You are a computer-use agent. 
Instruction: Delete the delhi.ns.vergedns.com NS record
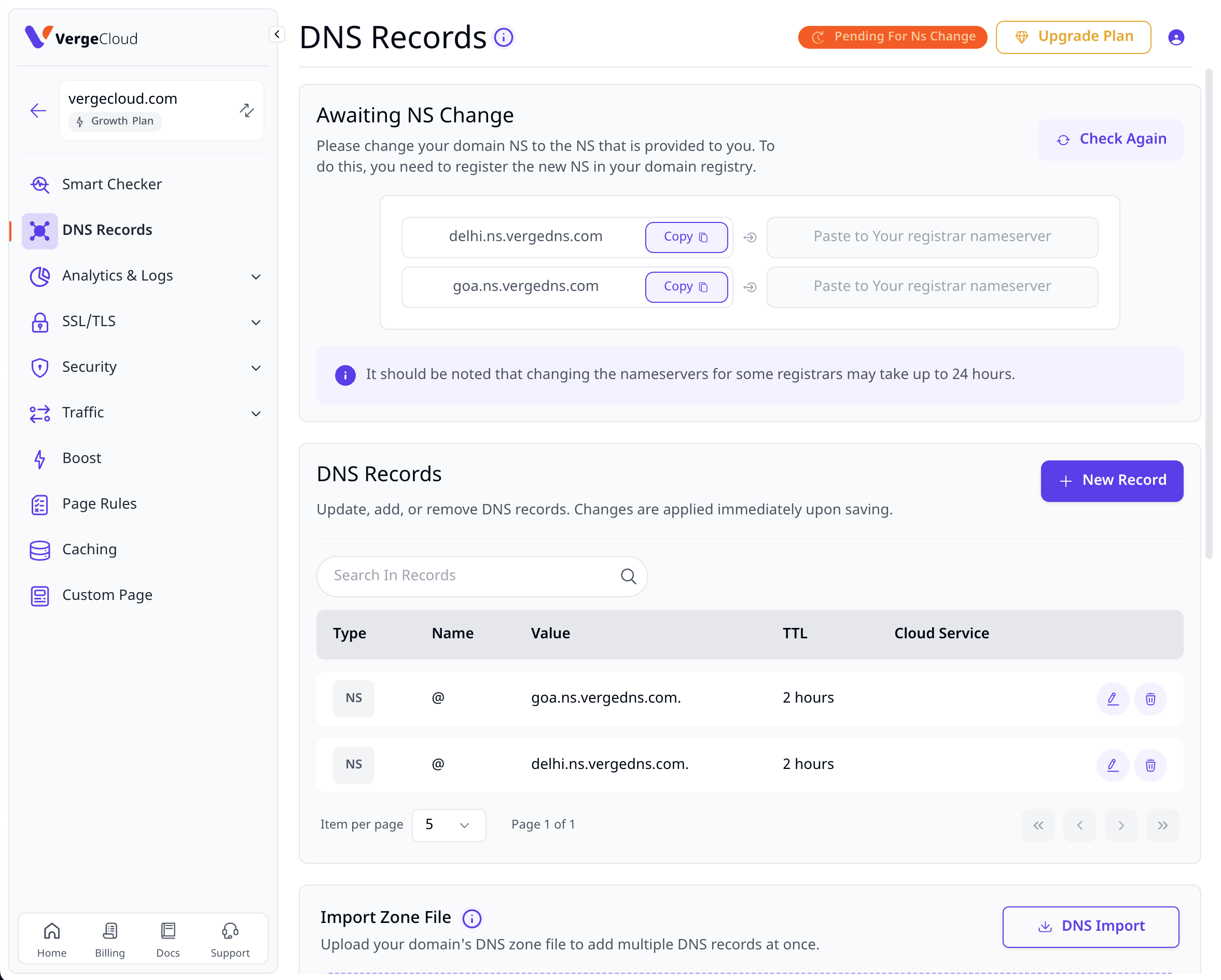click(1149, 765)
